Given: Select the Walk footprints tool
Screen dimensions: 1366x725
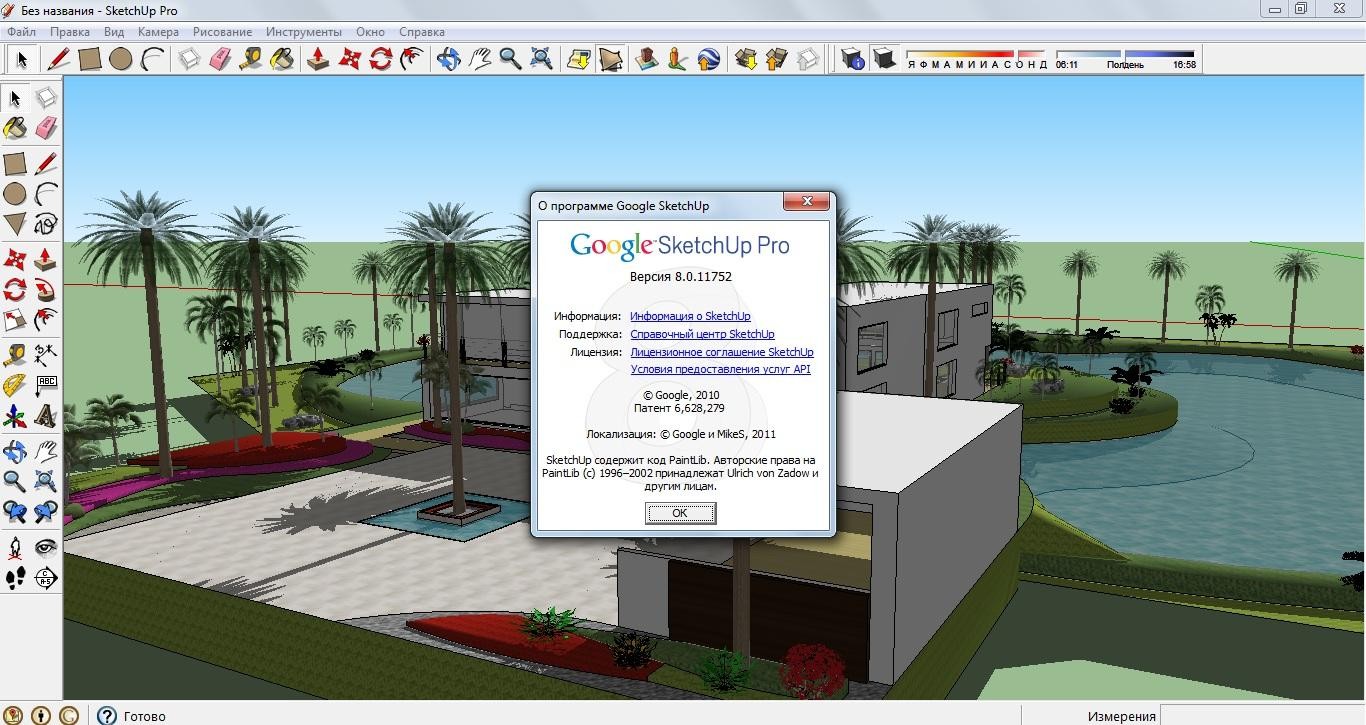Looking at the screenshot, I should [x=15, y=578].
